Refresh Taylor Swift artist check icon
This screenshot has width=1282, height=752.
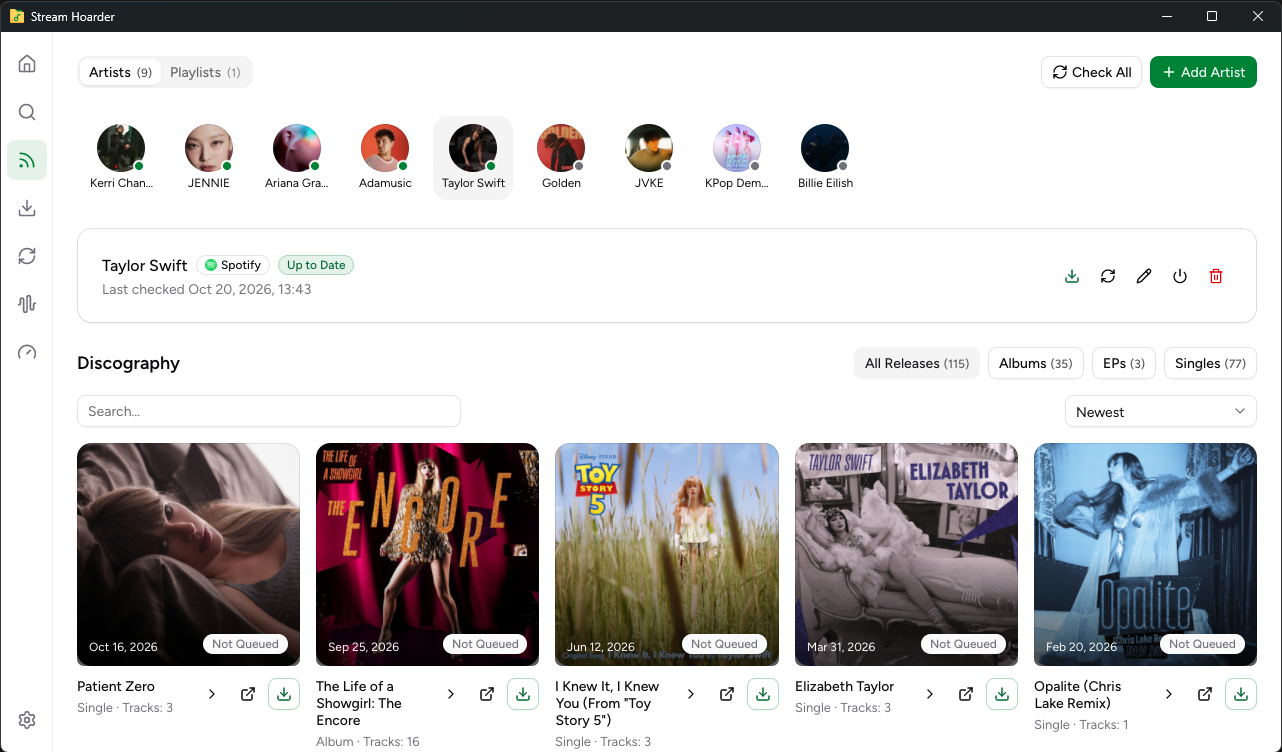coord(1108,276)
